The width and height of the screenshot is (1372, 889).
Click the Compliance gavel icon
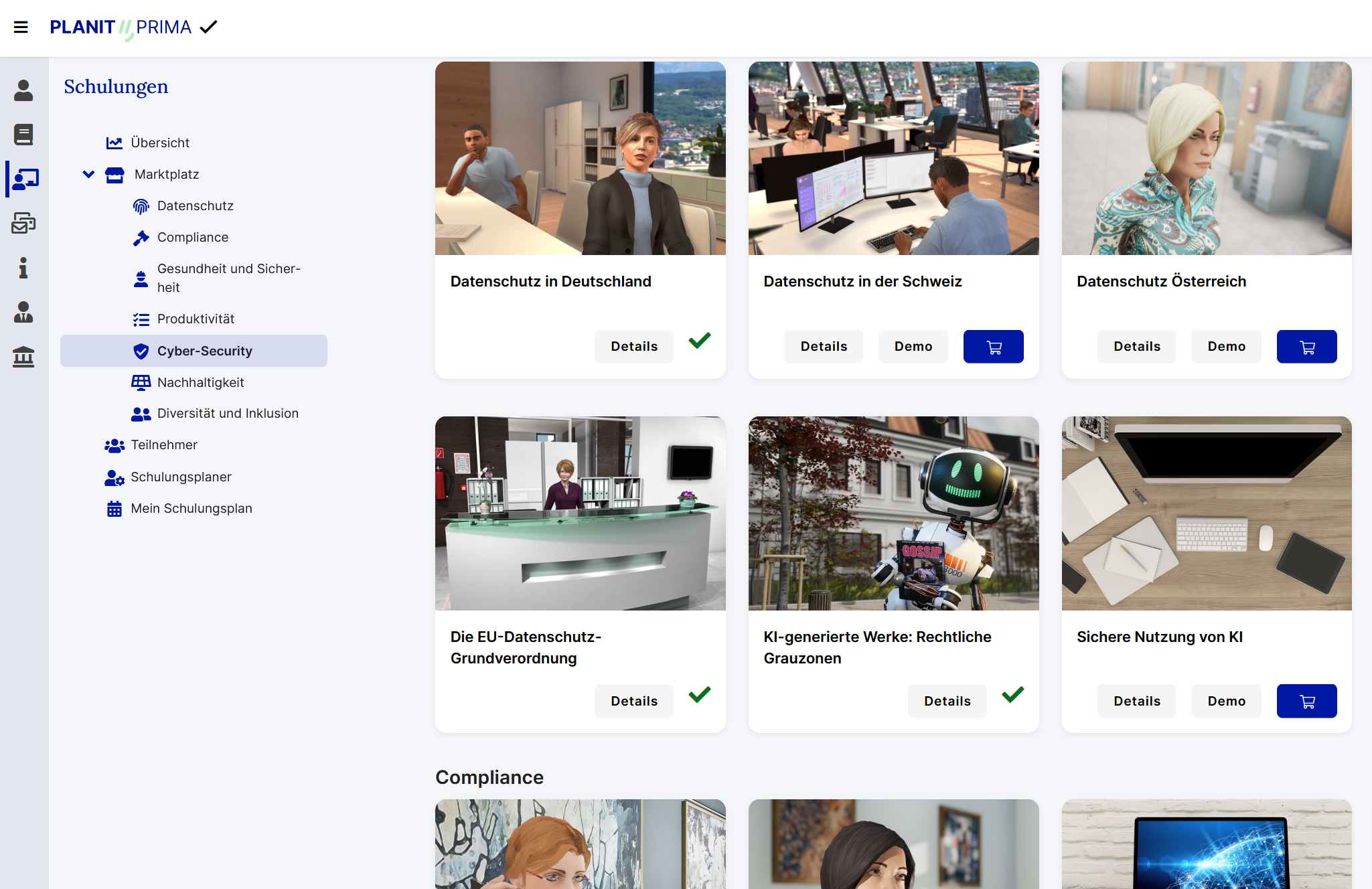[x=141, y=238]
